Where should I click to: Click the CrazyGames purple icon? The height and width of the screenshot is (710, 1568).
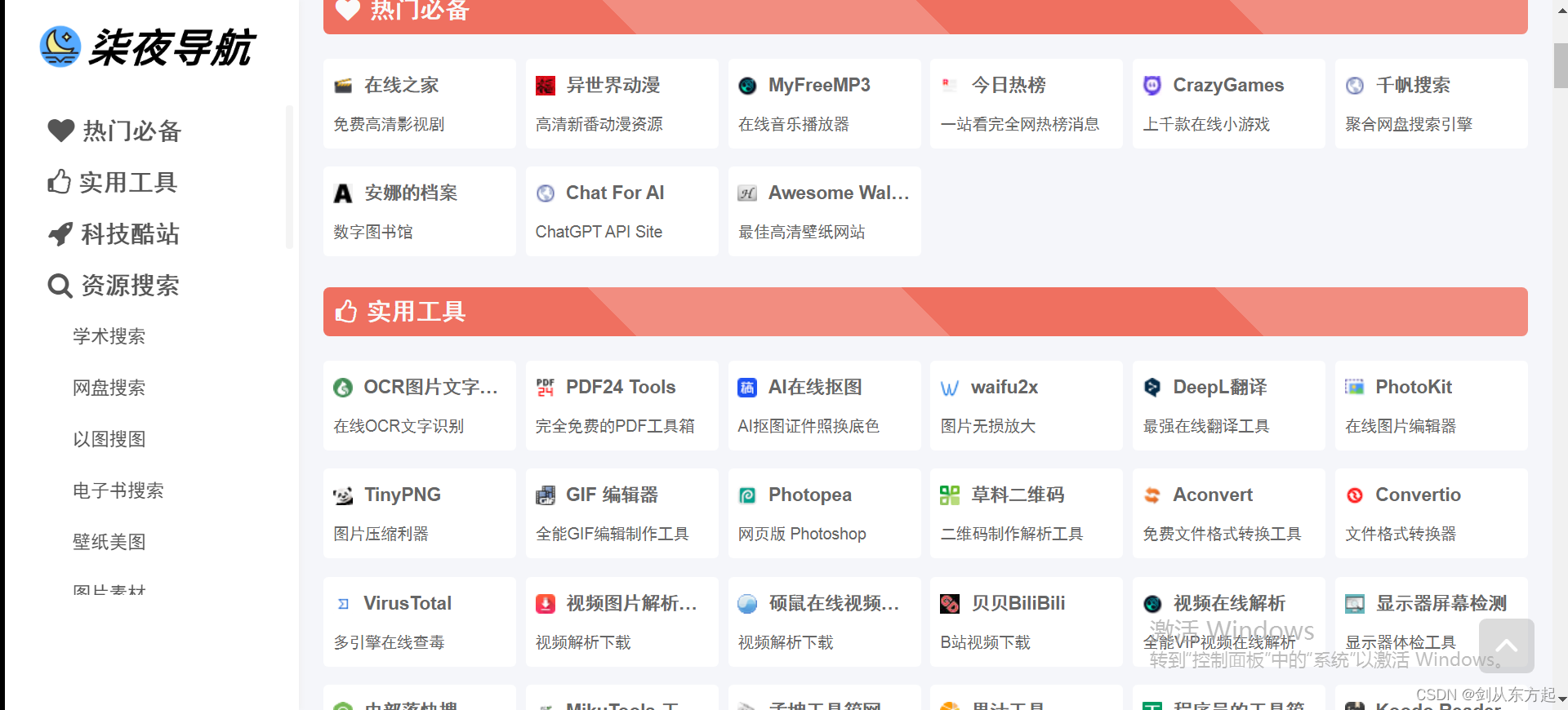click(1152, 86)
